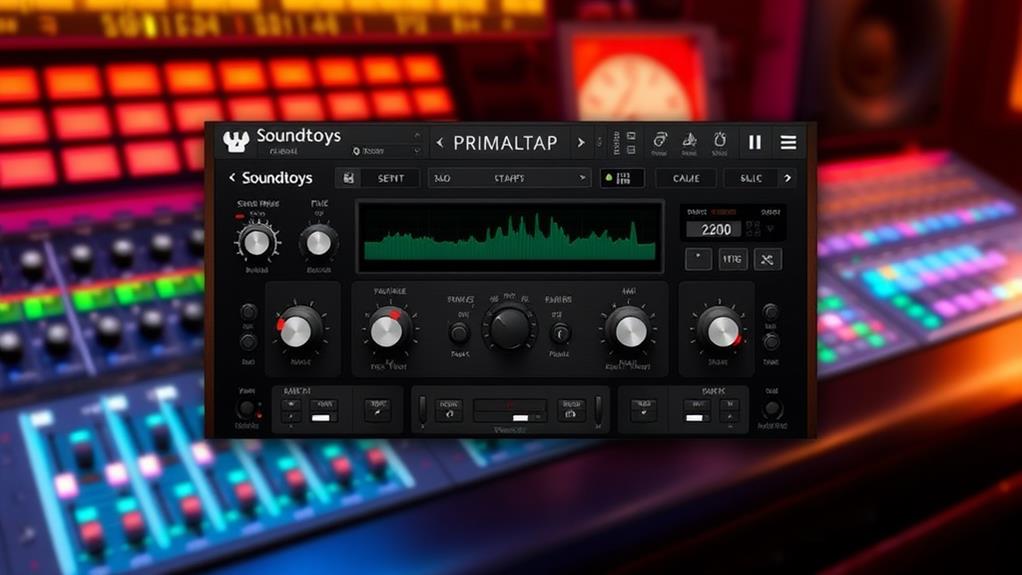Click check button at bottom-right panel's left end
Image resolution: width=1022 pixels, height=575 pixels.
(644, 410)
